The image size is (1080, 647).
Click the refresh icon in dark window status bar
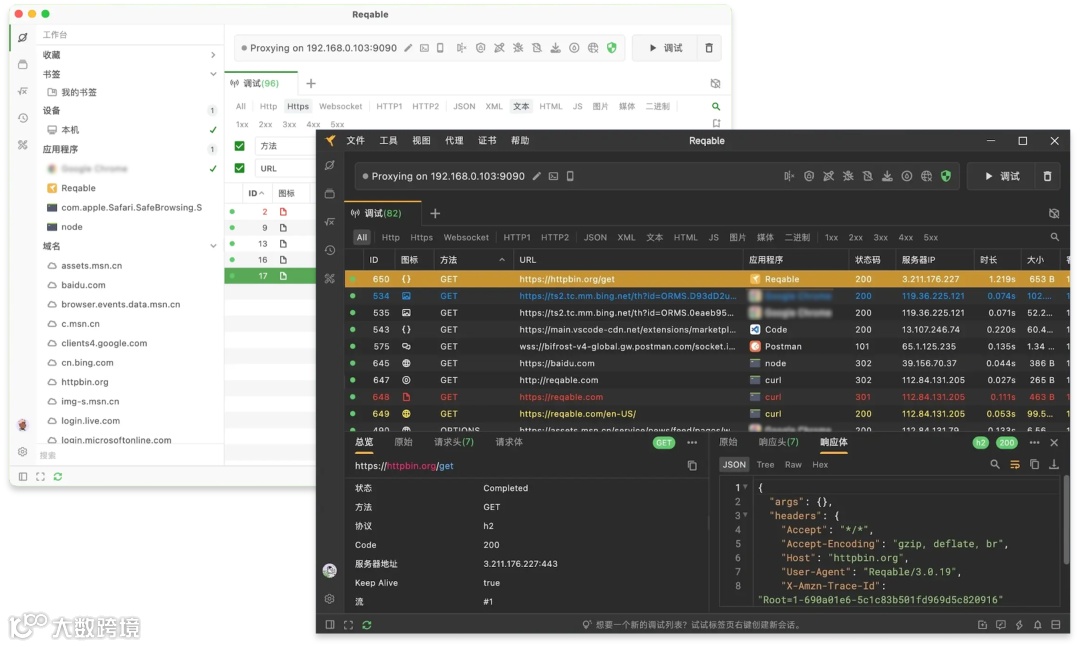point(367,625)
